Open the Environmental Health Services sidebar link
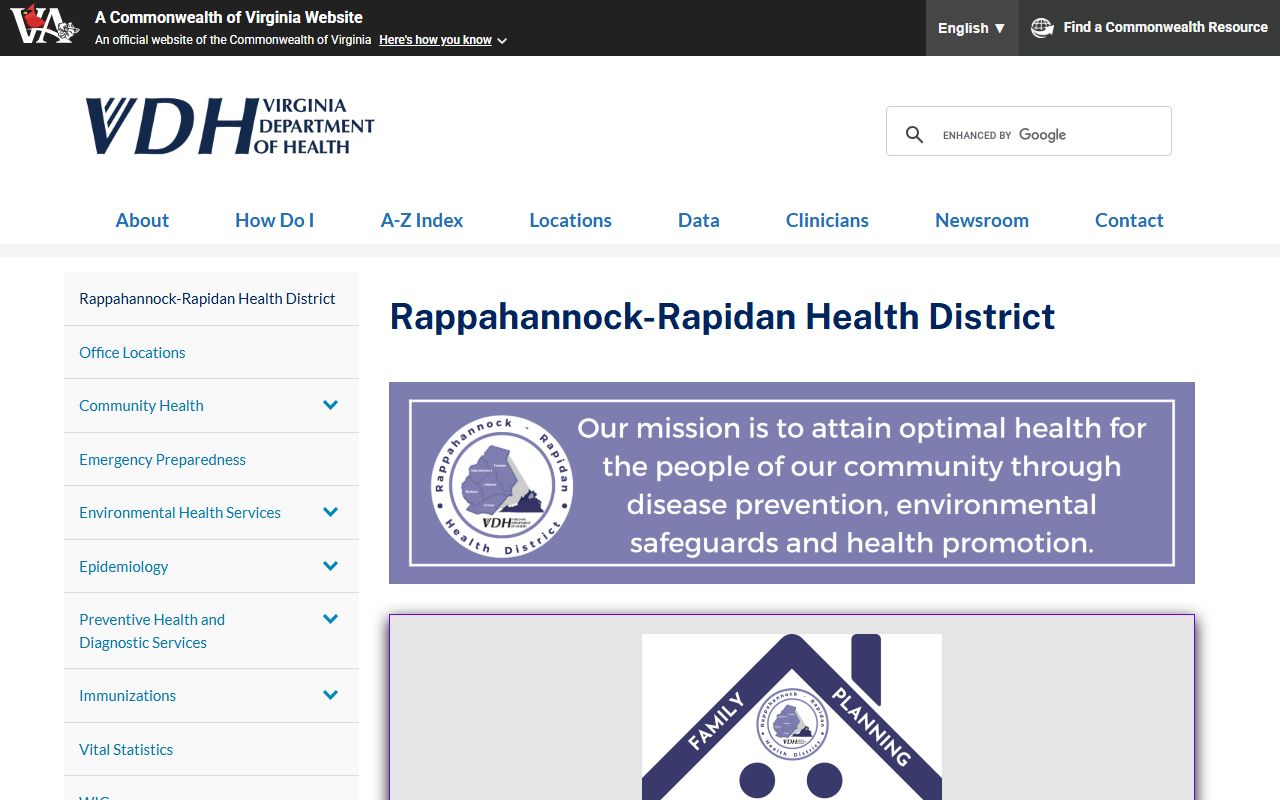Screen dimensions: 1280x800 point(180,512)
